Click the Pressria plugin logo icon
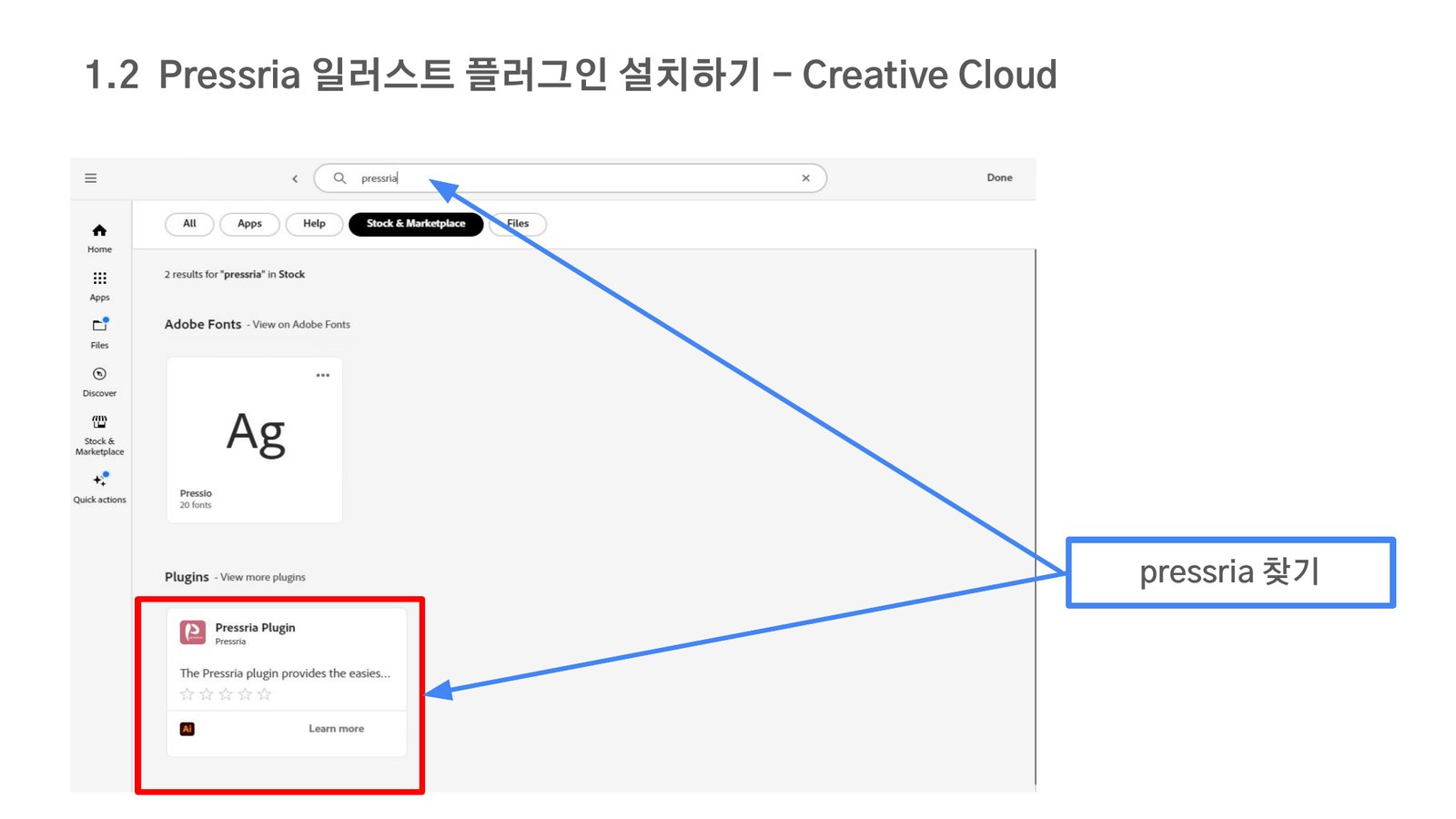 [x=193, y=632]
